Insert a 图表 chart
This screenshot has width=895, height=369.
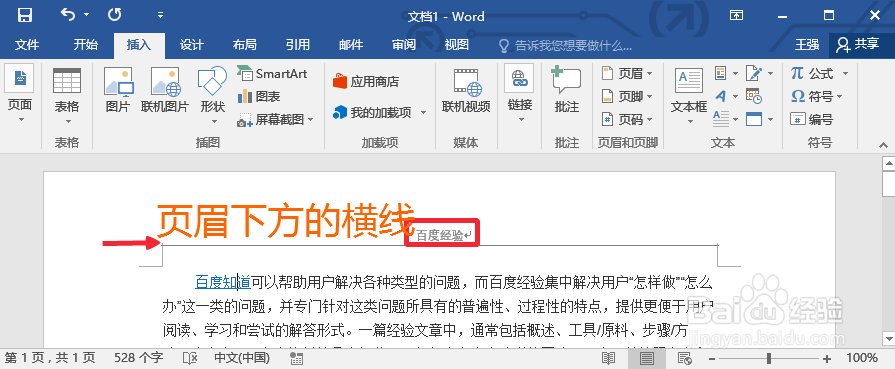pyautogui.click(x=259, y=97)
